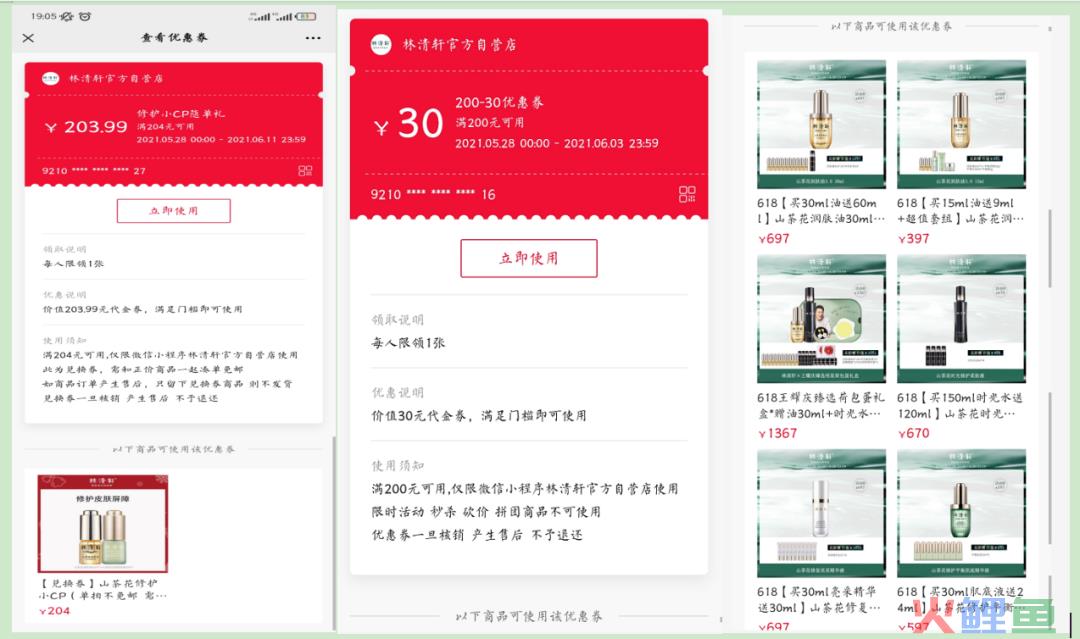Viewport: 1080px width, 639px height.
Task: Select the ¥203.99 coupon amount
Action: coord(87,127)
